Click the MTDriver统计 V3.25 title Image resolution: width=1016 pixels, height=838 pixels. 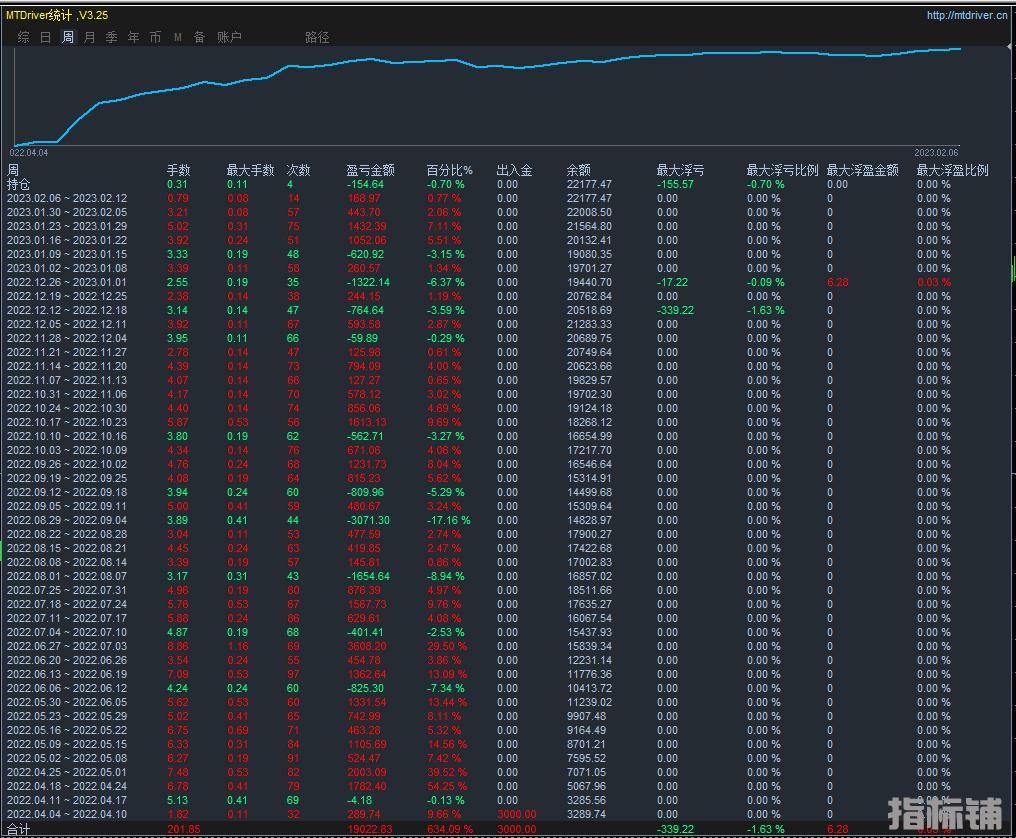point(57,15)
